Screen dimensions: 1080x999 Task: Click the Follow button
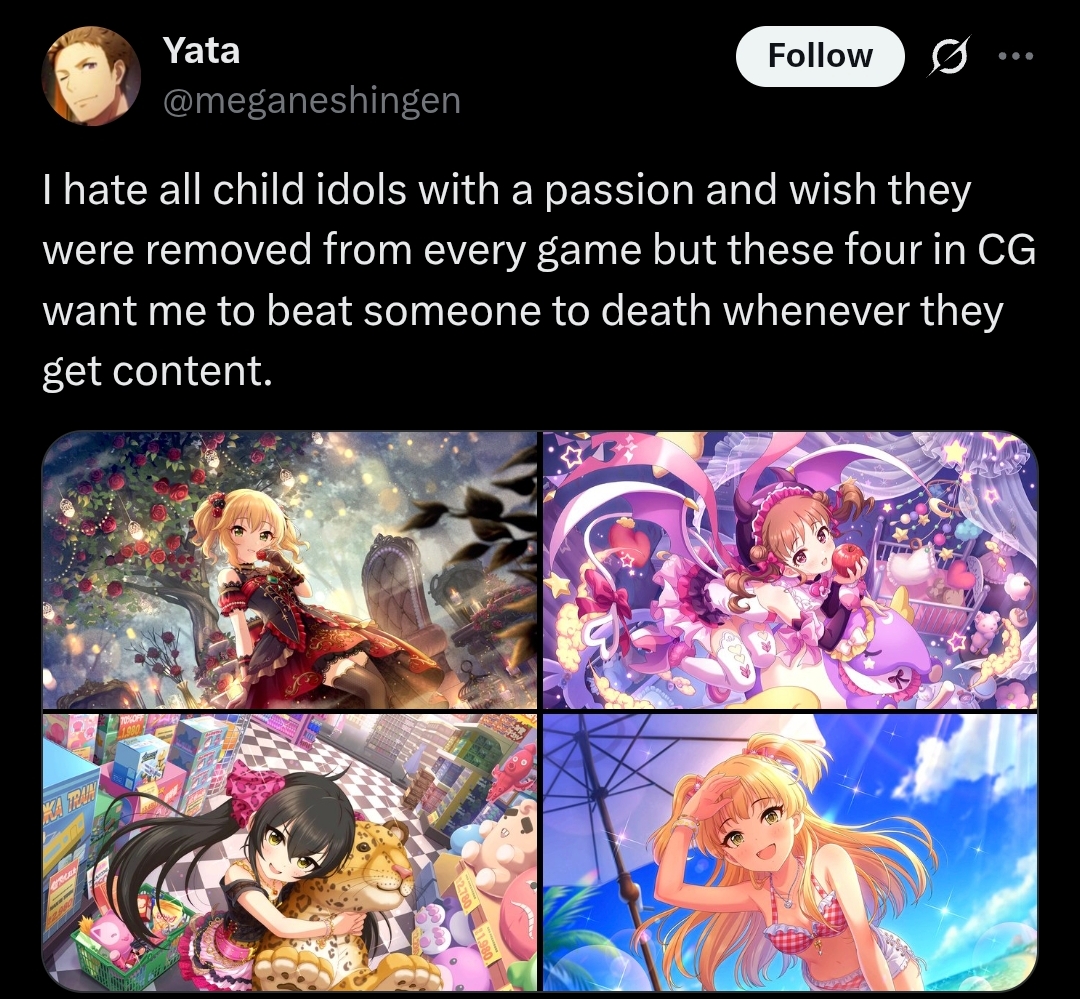[820, 56]
